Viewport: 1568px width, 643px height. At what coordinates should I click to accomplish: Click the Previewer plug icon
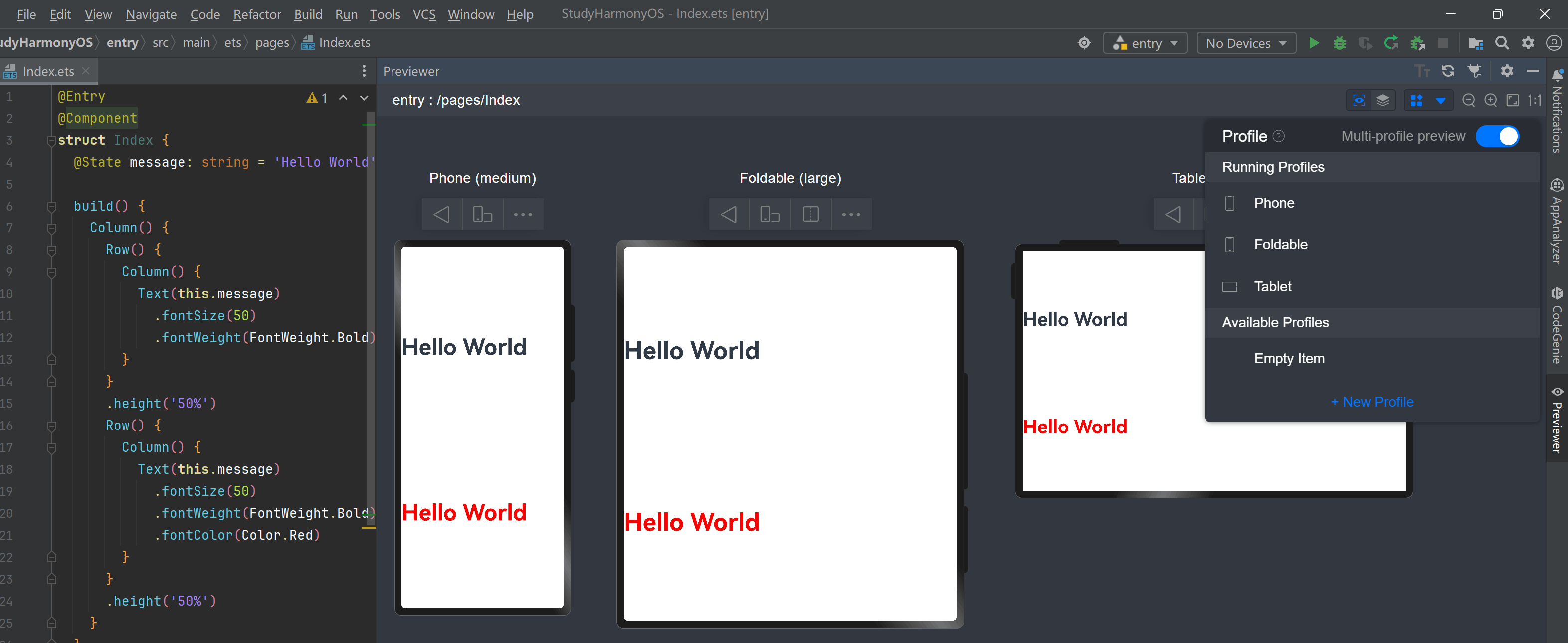[1474, 71]
